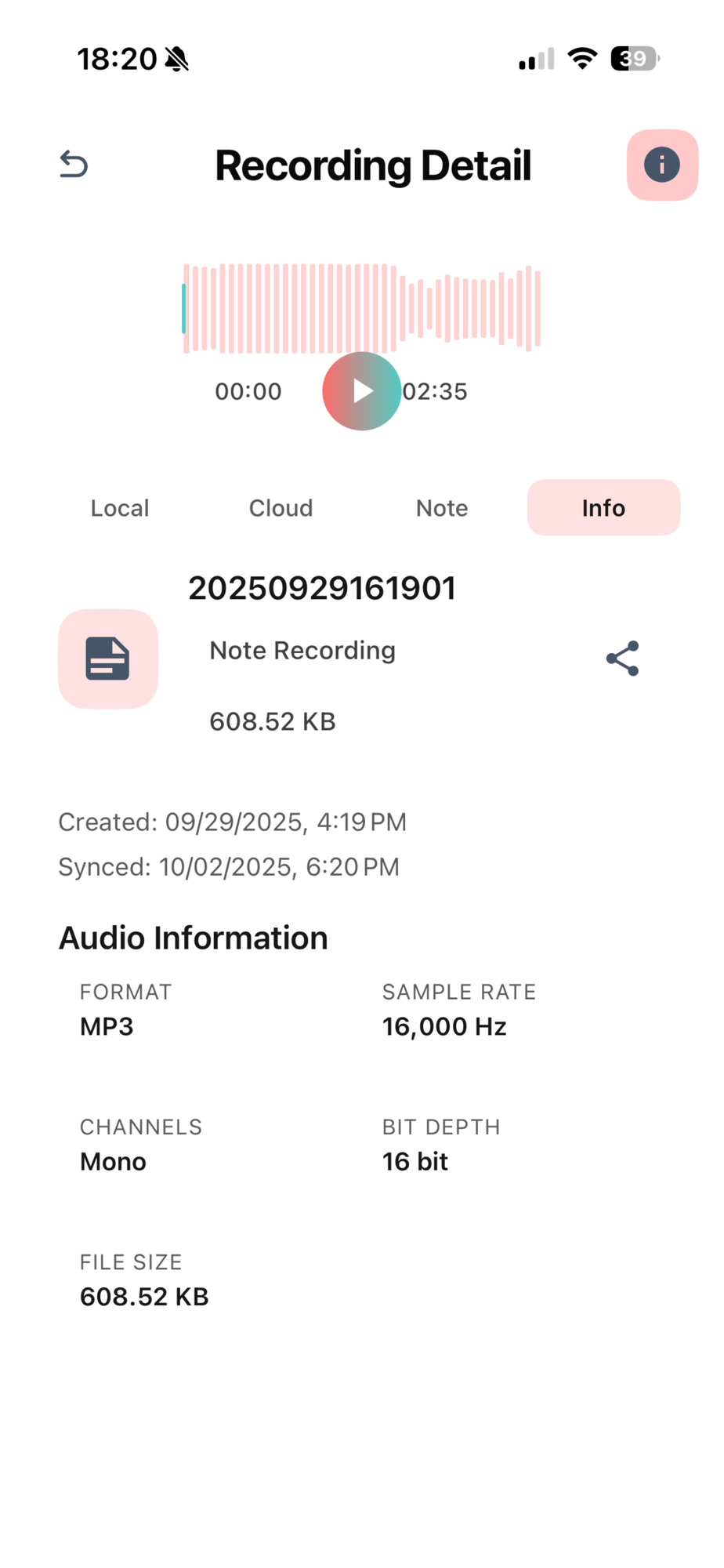
Task: Click the Mono channels value
Action: tap(113, 1161)
